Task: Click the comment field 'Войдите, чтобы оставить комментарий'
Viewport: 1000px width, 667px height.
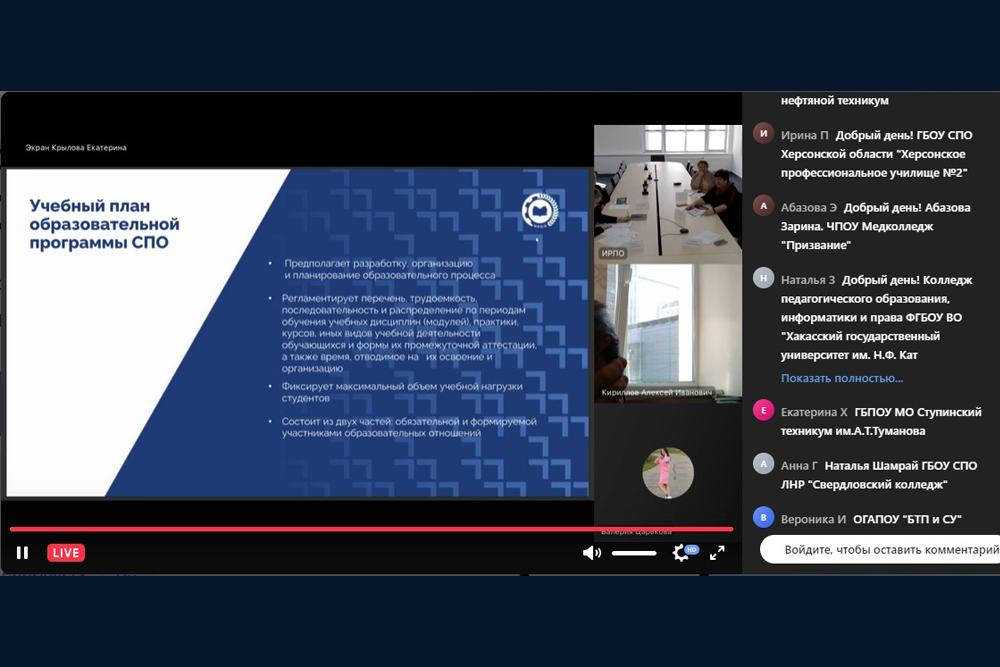Action: (x=880, y=550)
